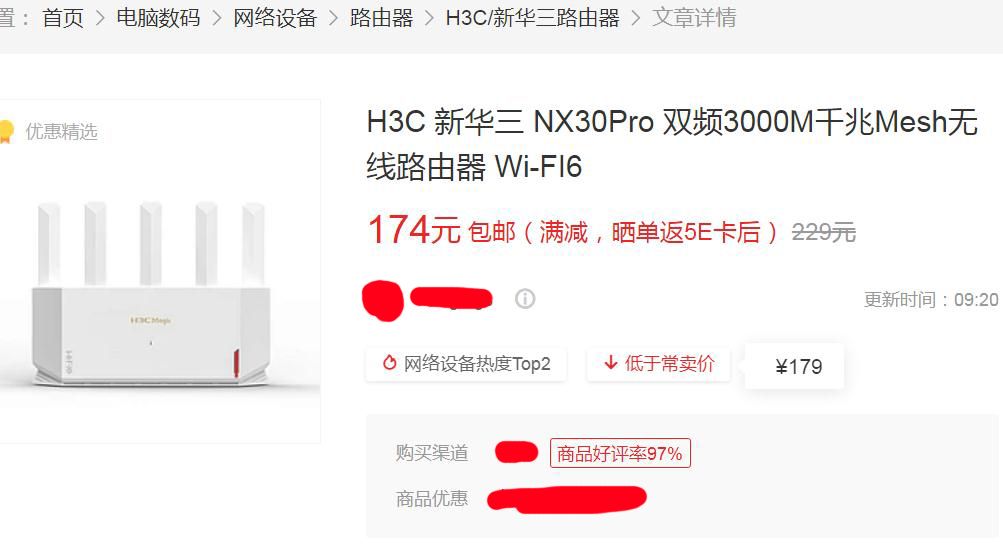Open the 网络设备 breadcrumb

pos(275,18)
